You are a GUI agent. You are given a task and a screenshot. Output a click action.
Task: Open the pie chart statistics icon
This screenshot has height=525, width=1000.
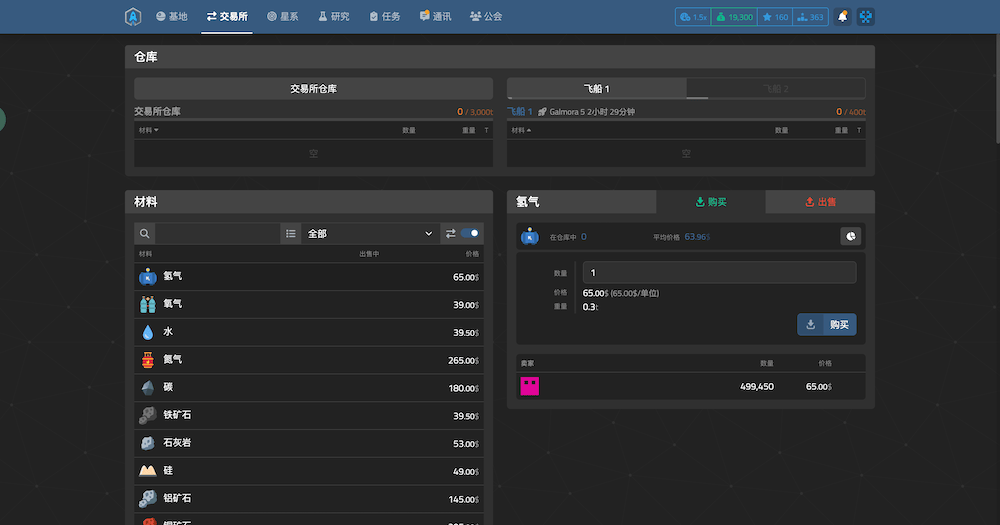pyautogui.click(x=850, y=237)
